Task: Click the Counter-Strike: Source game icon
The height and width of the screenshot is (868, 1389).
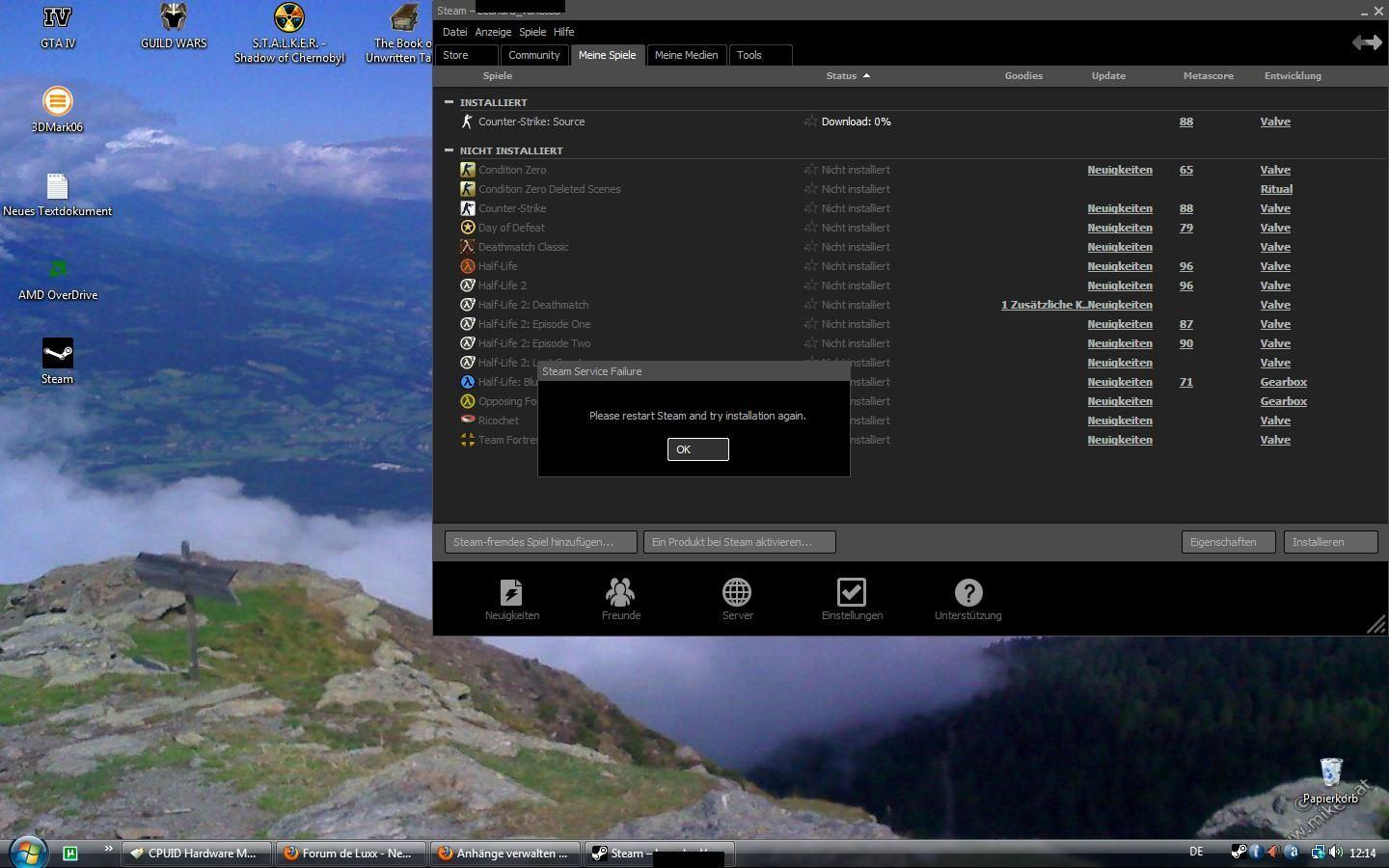Action: point(467,122)
